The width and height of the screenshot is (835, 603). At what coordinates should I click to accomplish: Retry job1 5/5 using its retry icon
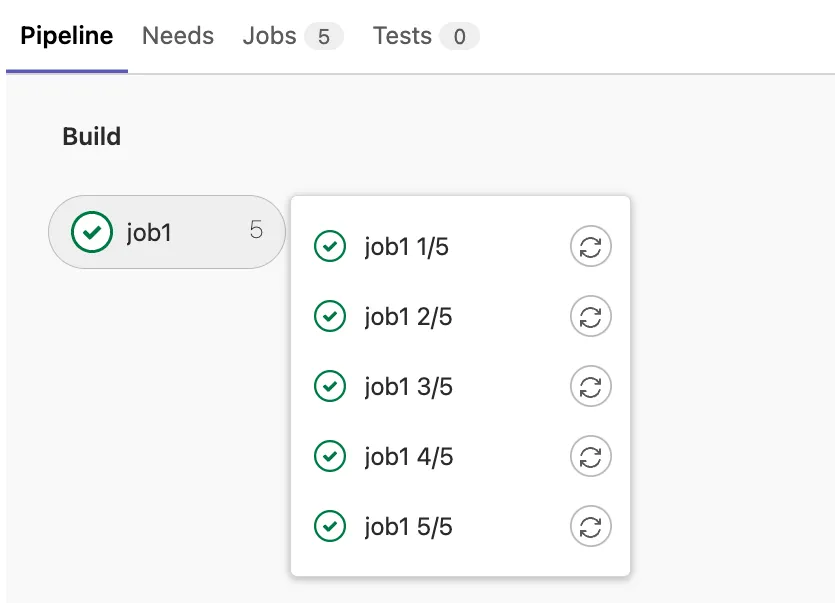590,526
